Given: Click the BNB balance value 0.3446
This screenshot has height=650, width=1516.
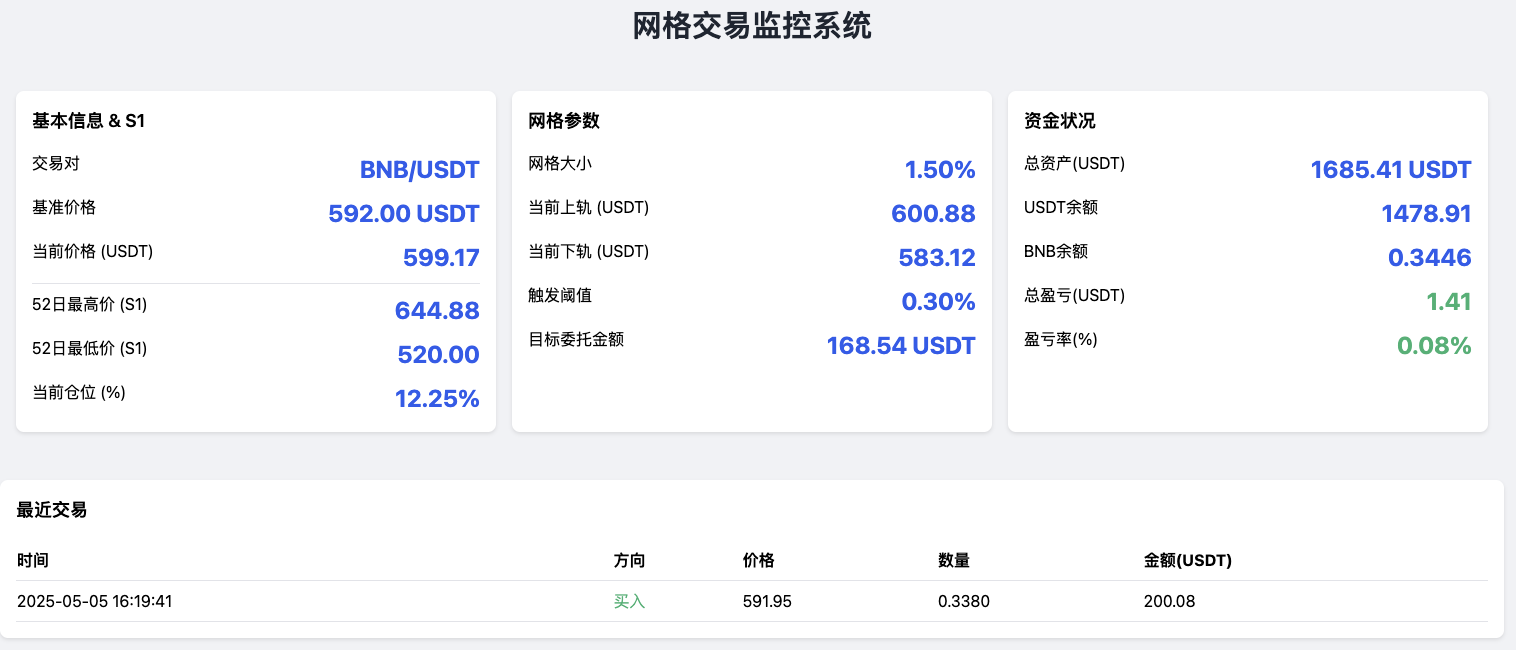Looking at the screenshot, I should click(1430, 258).
